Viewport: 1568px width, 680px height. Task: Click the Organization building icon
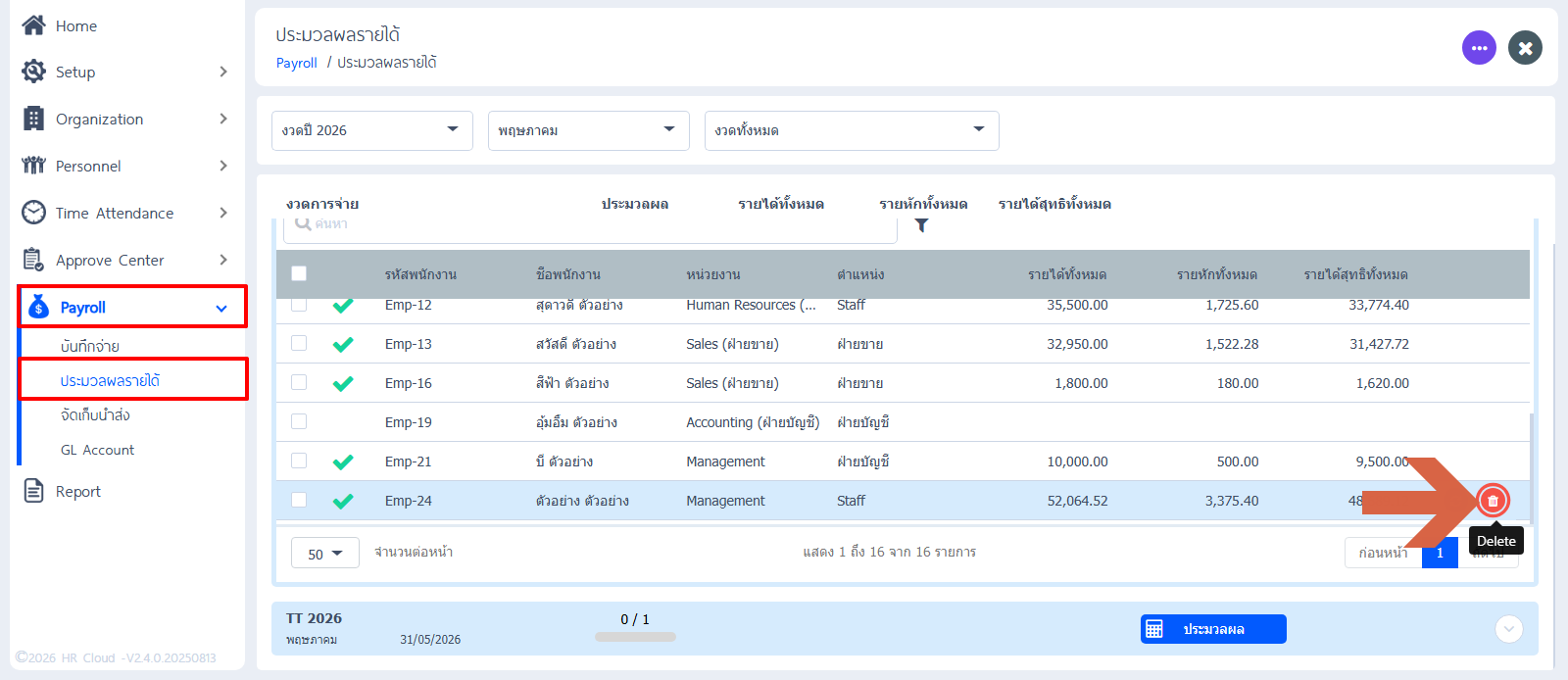pos(33,119)
